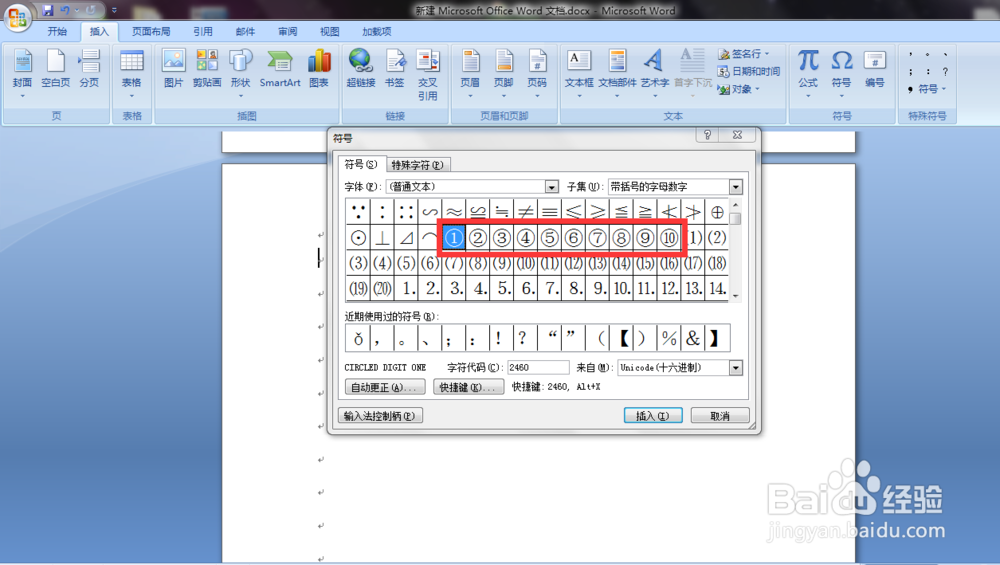Viewport: 1000px width, 565px height.
Task: Open document parts (文档部件) menu
Action: 617,72
